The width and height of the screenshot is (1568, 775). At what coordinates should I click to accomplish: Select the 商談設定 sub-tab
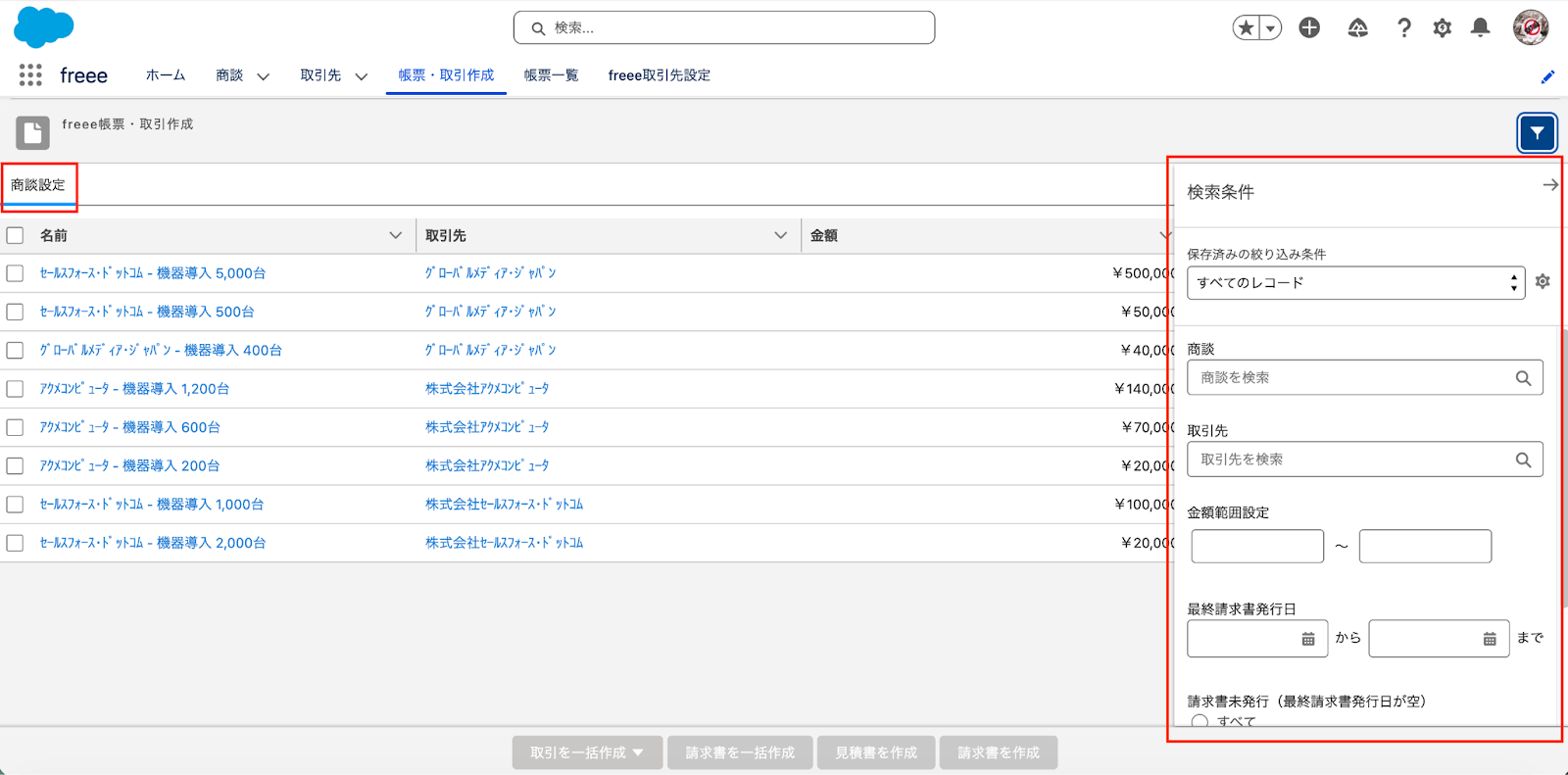(38, 185)
